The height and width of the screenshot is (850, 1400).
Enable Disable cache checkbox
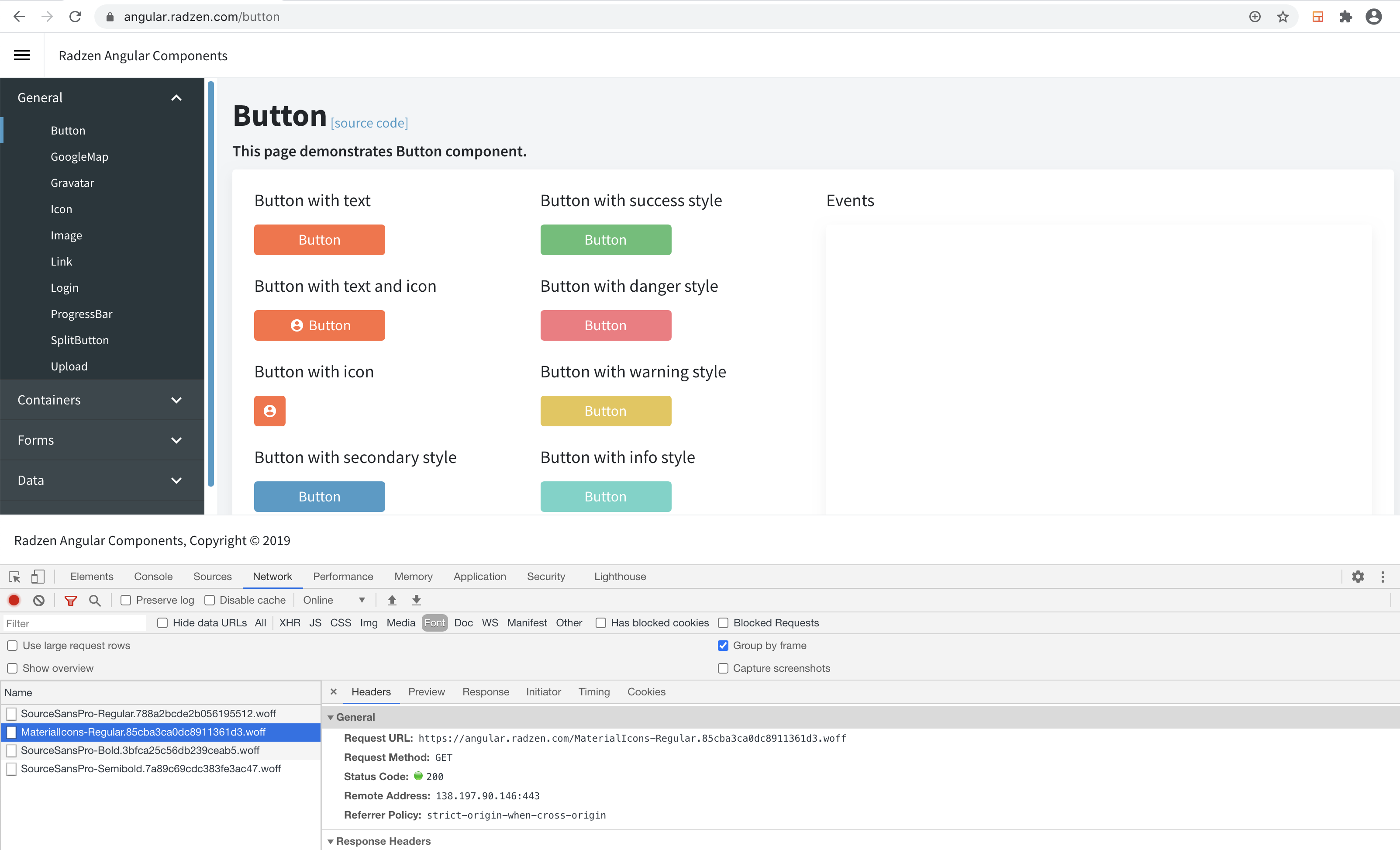210,600
